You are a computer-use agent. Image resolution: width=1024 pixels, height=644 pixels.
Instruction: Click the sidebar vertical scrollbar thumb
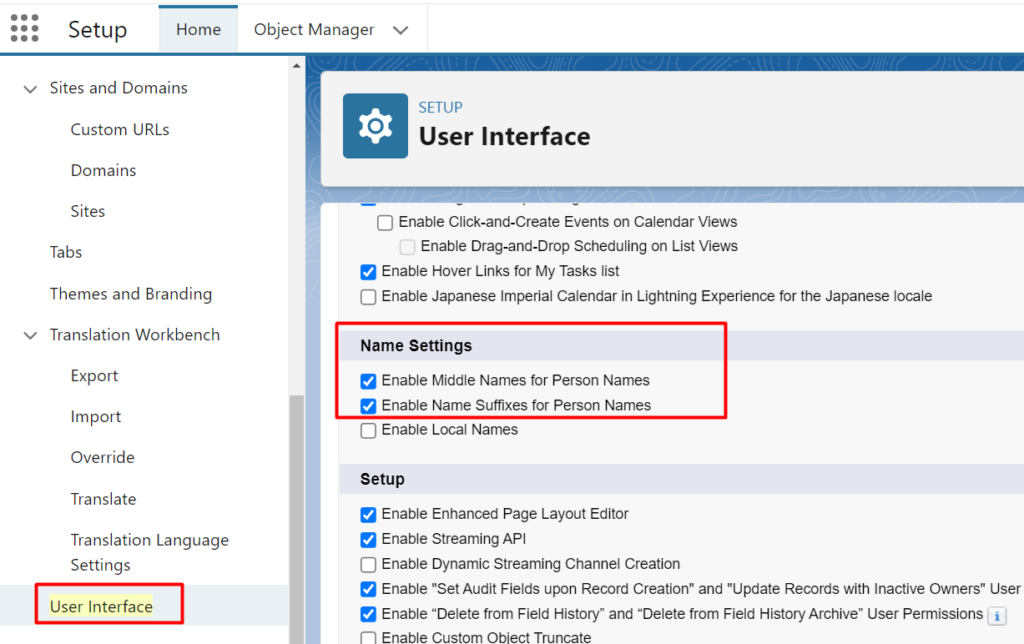pos(296,500)
